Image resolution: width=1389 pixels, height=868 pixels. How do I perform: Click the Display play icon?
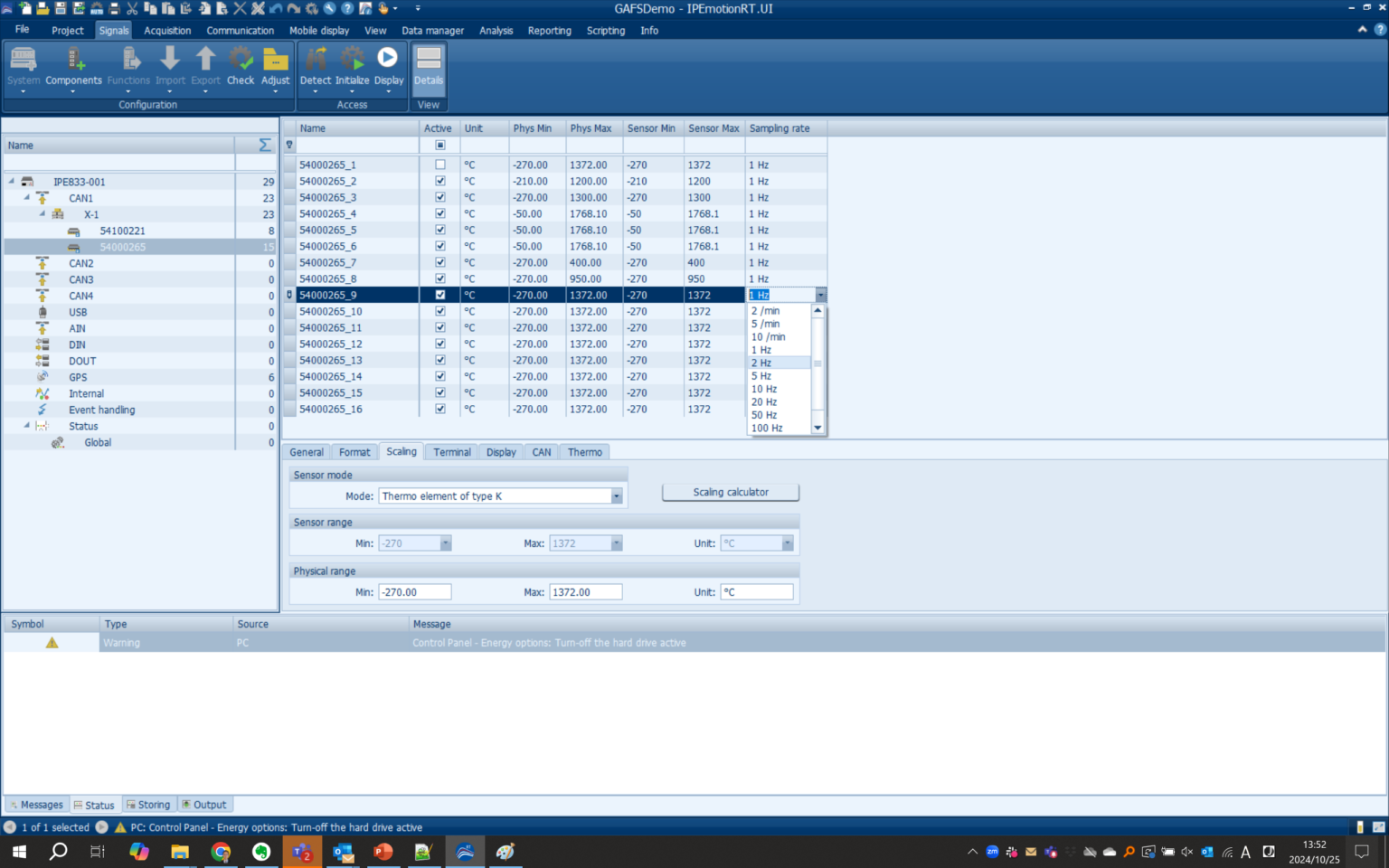(388, 59)
